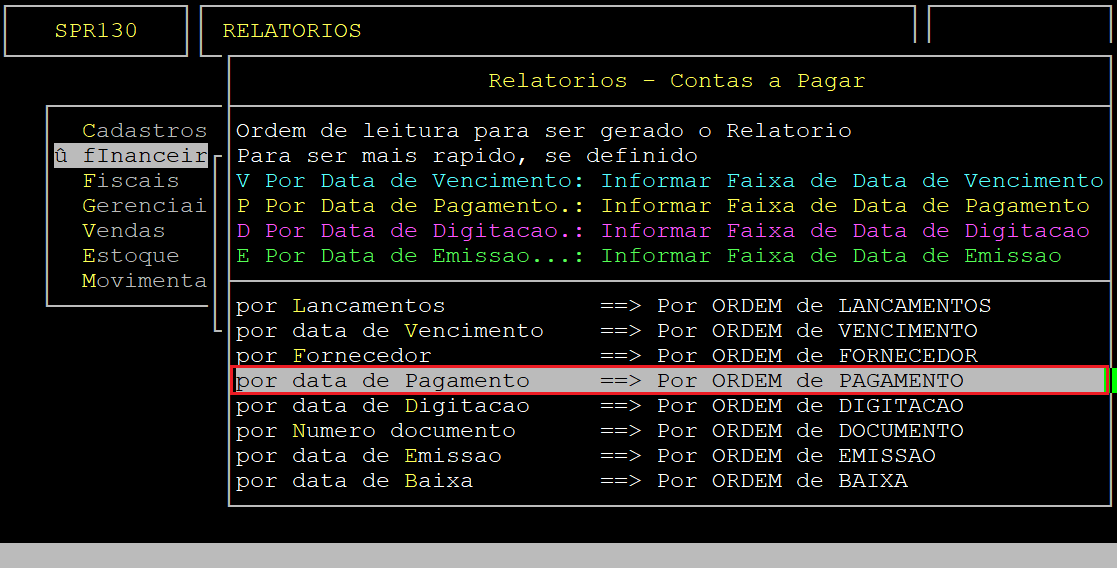Click the RELATORIOS header title

291,31
